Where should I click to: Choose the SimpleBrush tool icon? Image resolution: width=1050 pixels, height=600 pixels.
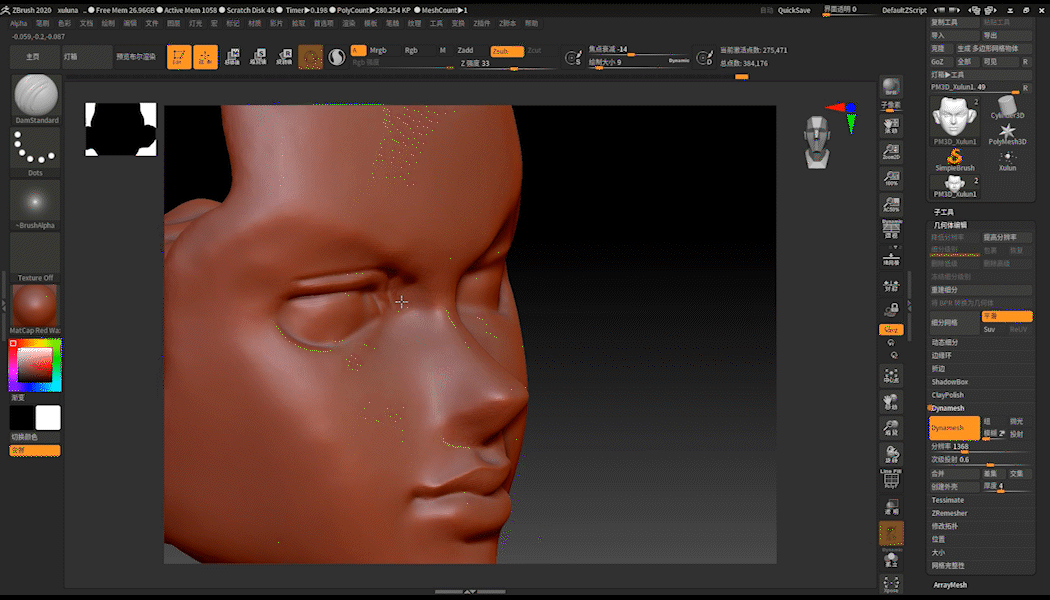[954, 158]
